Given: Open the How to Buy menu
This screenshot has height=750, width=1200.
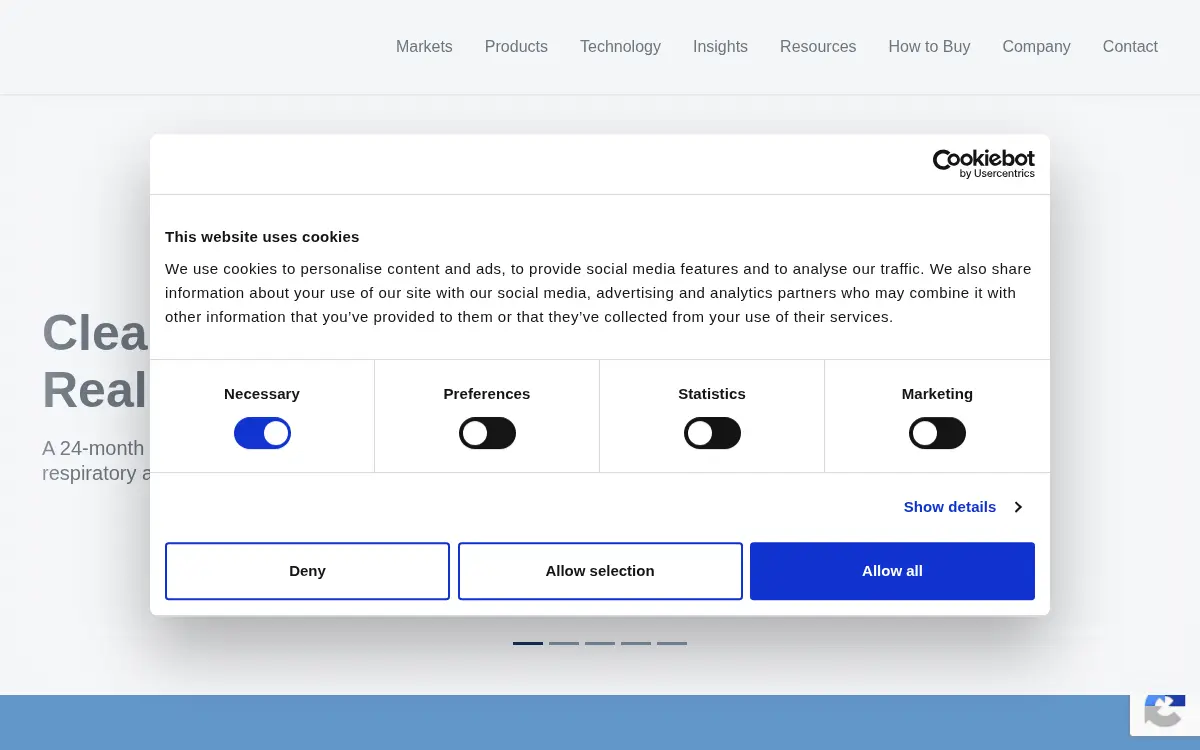Looking at the screenshot, I should [929, 46].
